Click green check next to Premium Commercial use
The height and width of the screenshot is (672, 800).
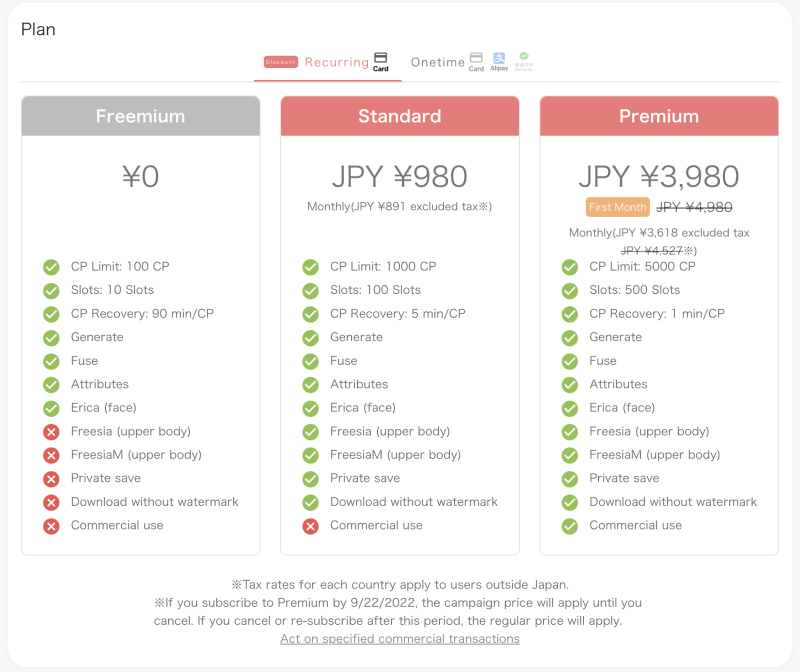pyautogui.click(x=570, y=526)
